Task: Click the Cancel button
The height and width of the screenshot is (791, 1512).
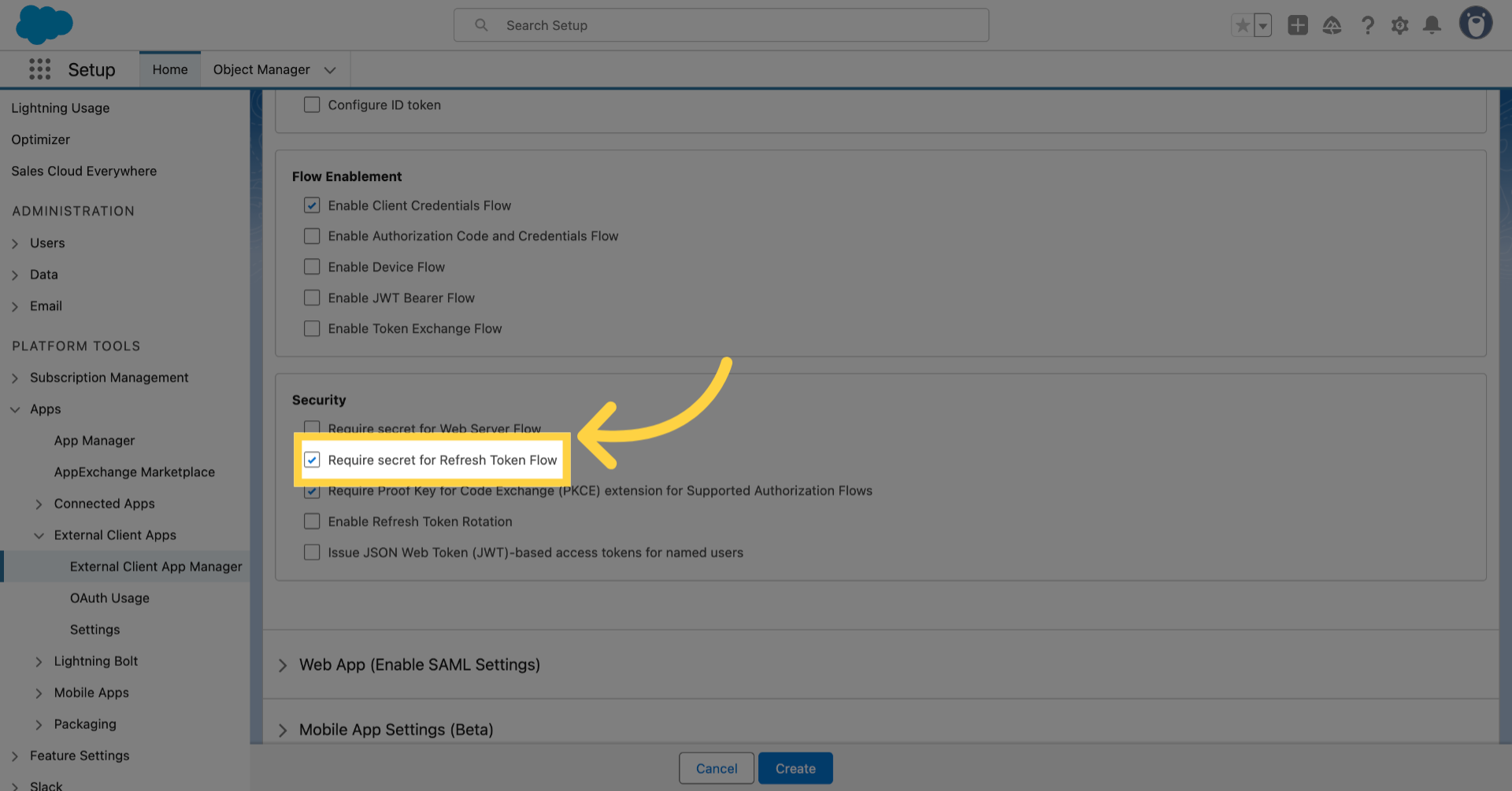Action: (x=716, y=768)
